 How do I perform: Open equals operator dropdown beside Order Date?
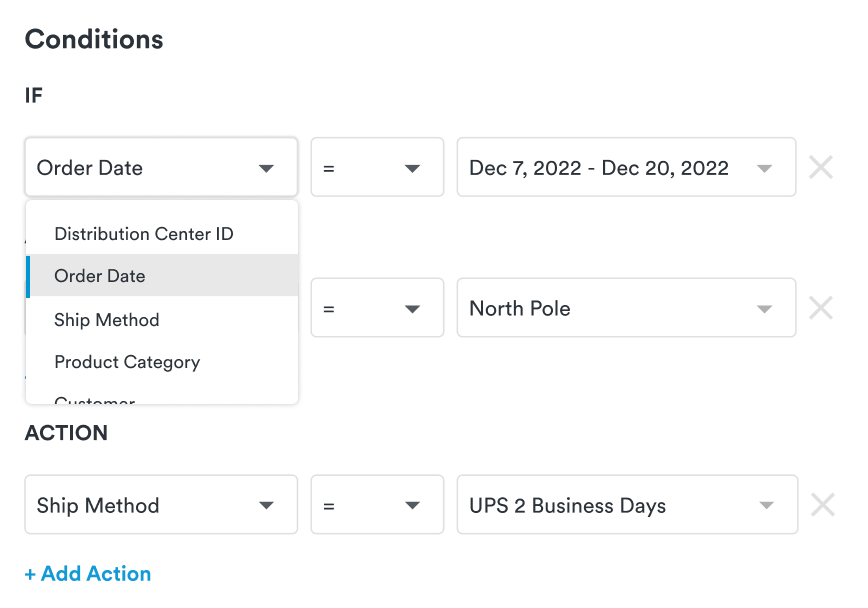pos(377,167)
